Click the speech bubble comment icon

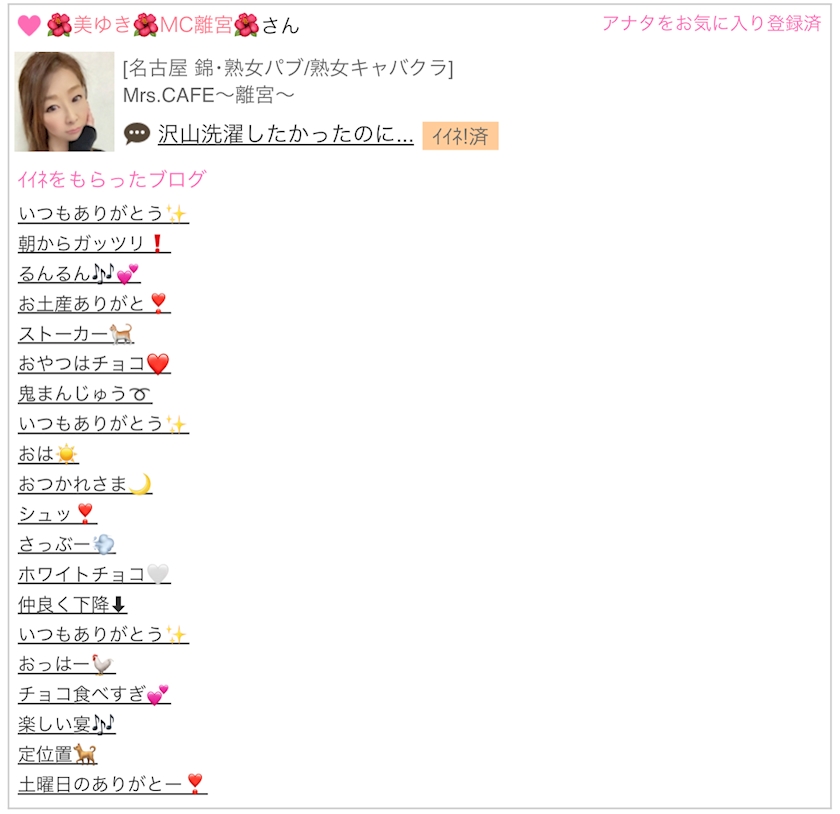[x=137, y=134]
